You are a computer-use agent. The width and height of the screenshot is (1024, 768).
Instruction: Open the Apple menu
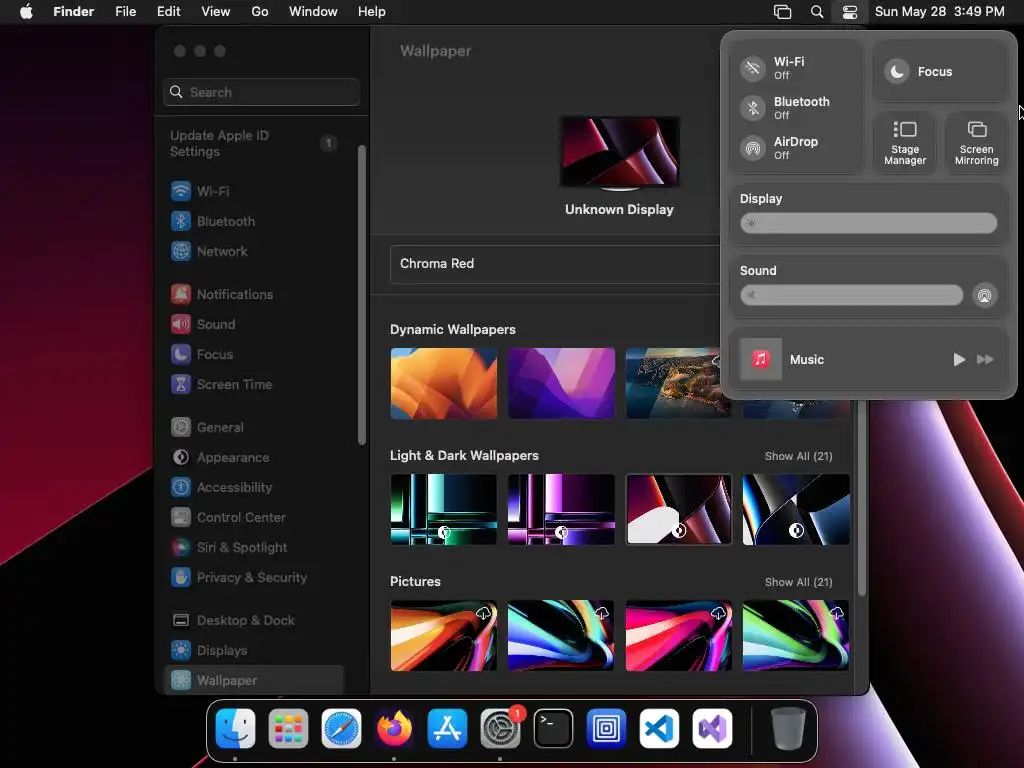click(26, 12)
